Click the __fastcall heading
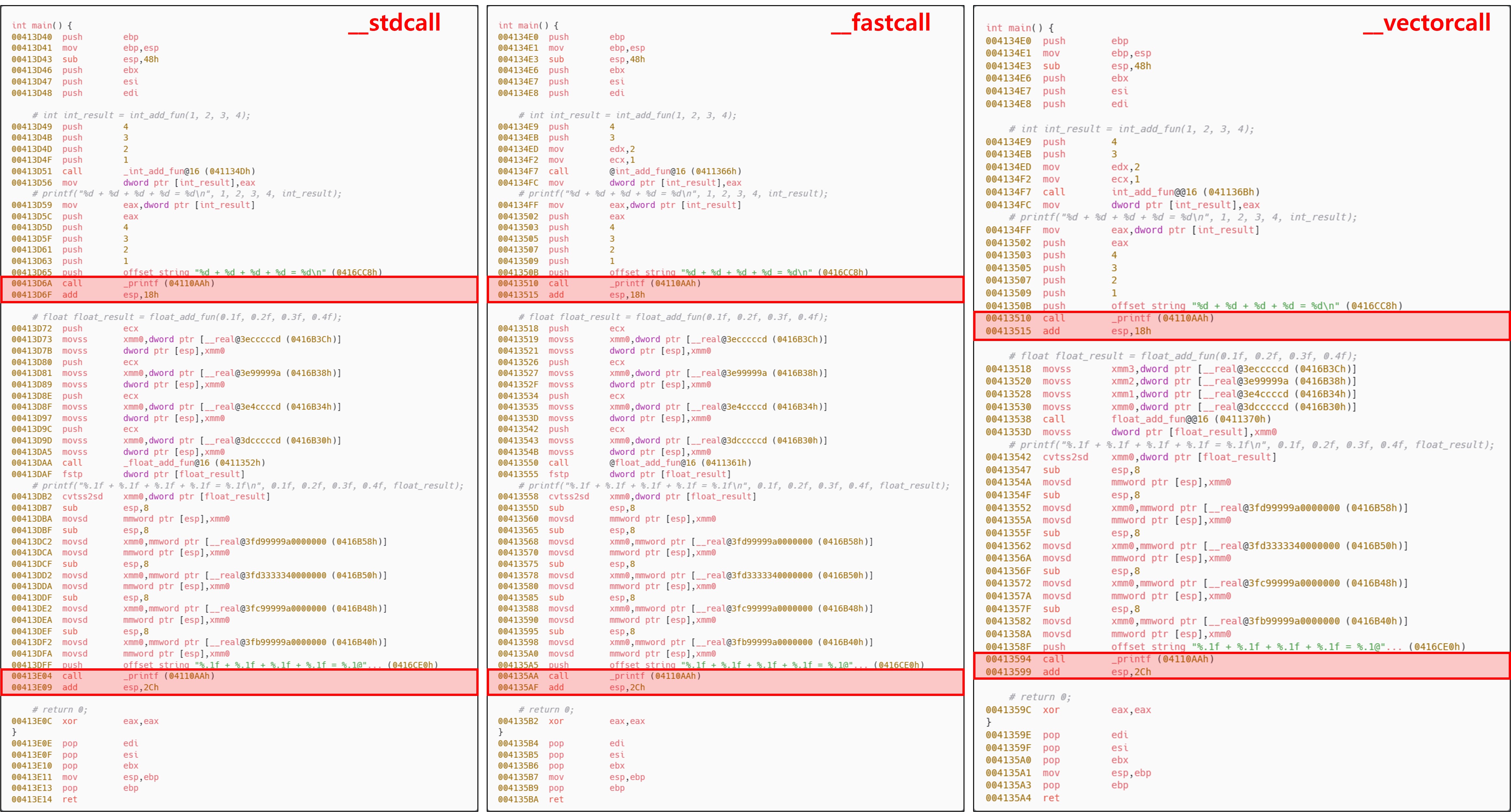The height and width of the screenshot is (812, 1511). (881, 23)
